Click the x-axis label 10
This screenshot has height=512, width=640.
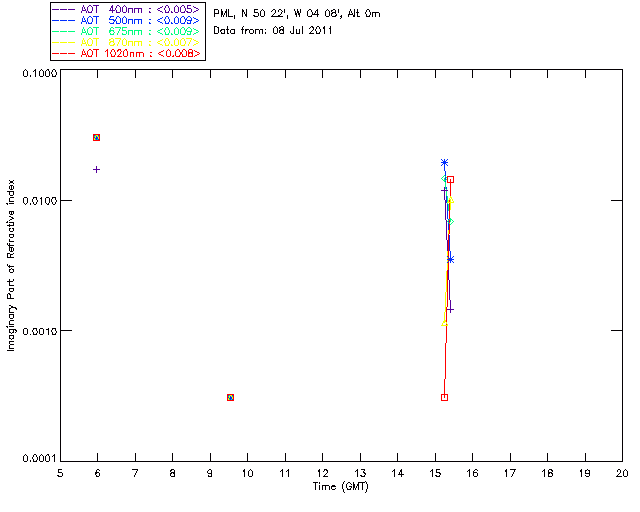(247, 473)
